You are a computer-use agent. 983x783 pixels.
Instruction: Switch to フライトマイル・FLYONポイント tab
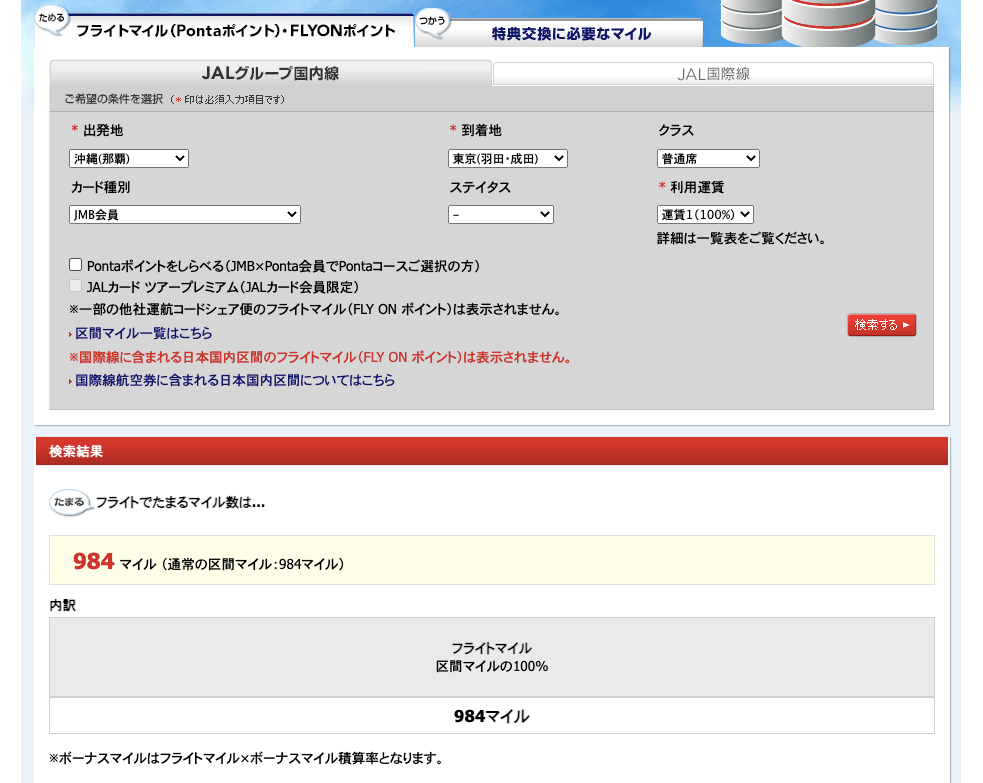[236, 31]
